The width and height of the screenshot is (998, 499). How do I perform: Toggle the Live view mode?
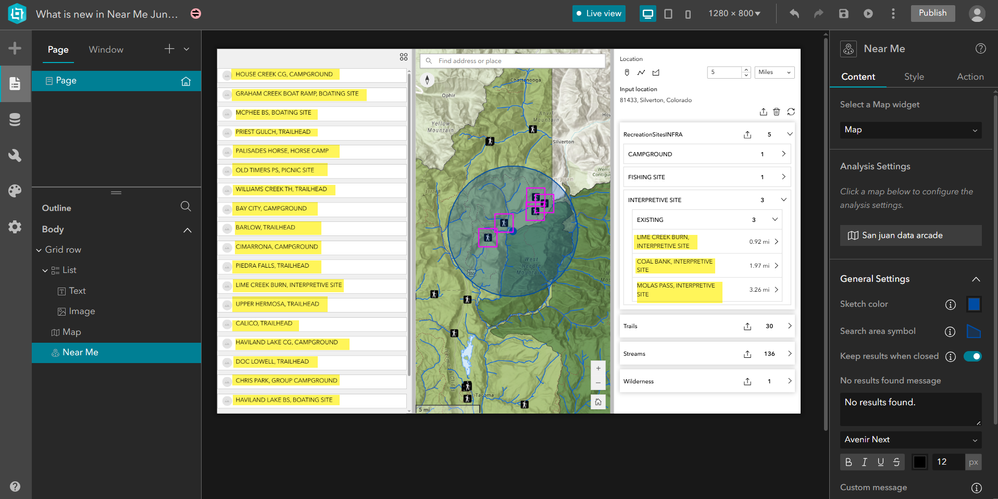599,14
